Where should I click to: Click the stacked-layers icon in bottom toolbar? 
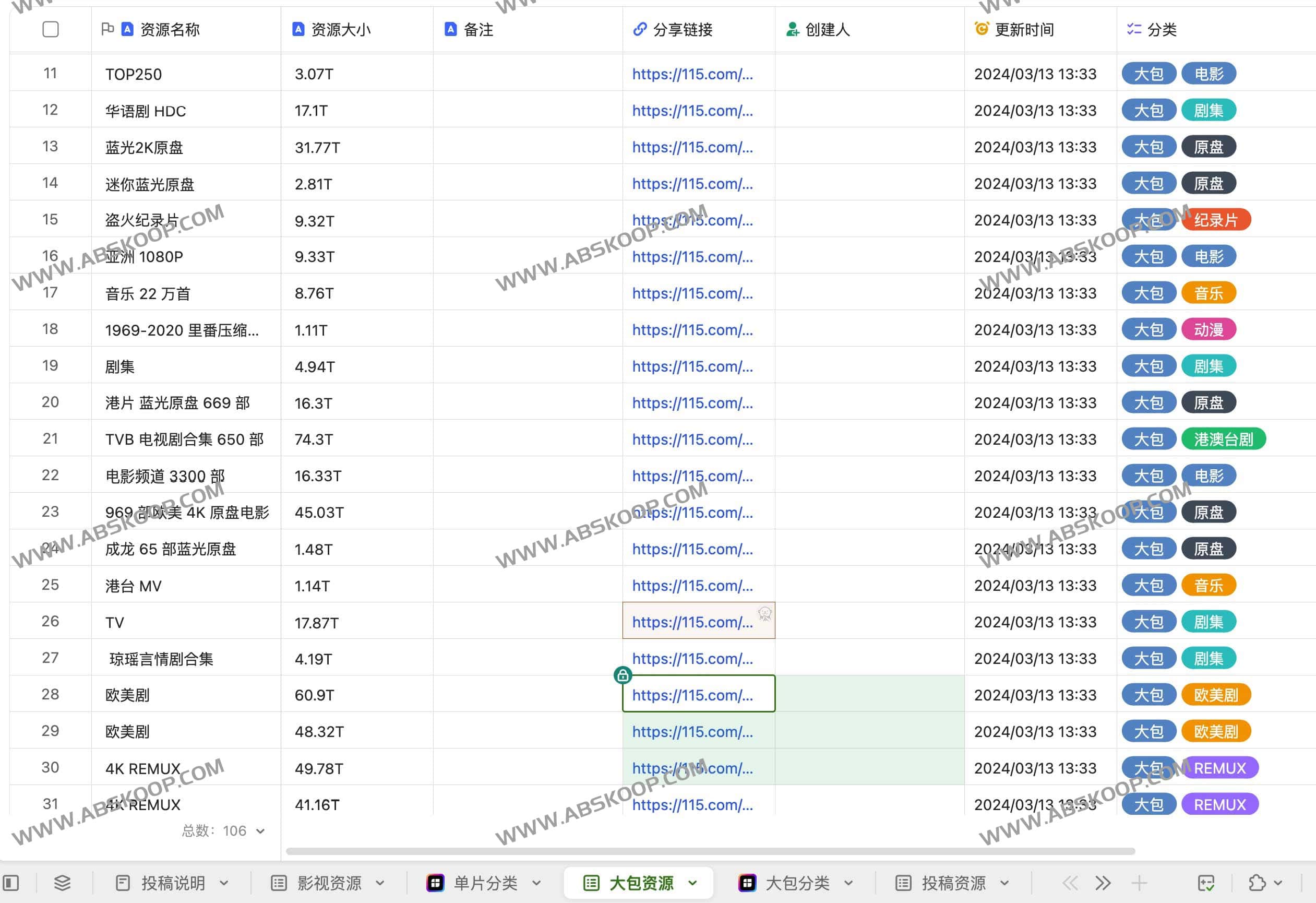click(x=61, y=882)
